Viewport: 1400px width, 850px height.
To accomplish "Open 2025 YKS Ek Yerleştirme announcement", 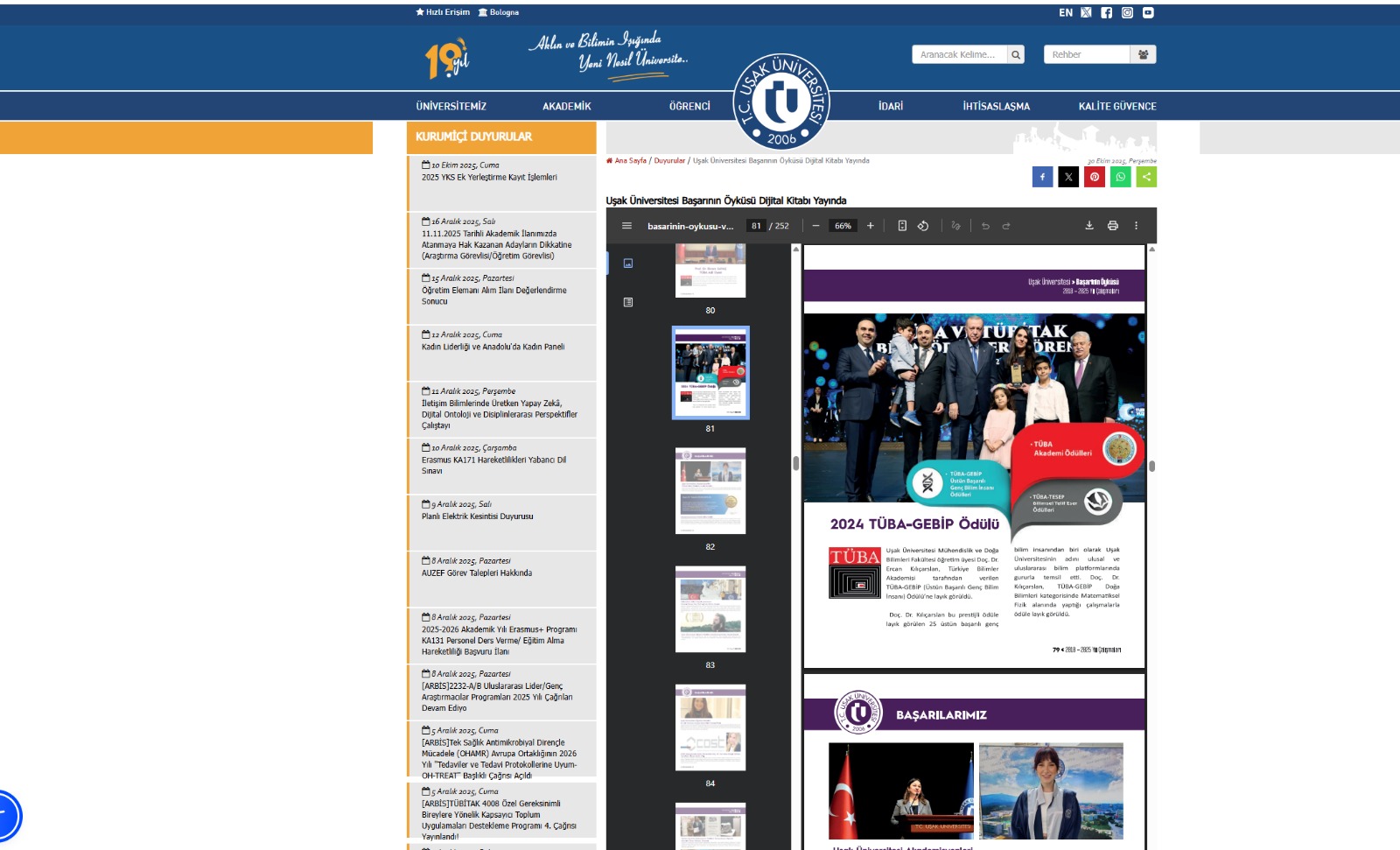I will (x=489, y=178).
